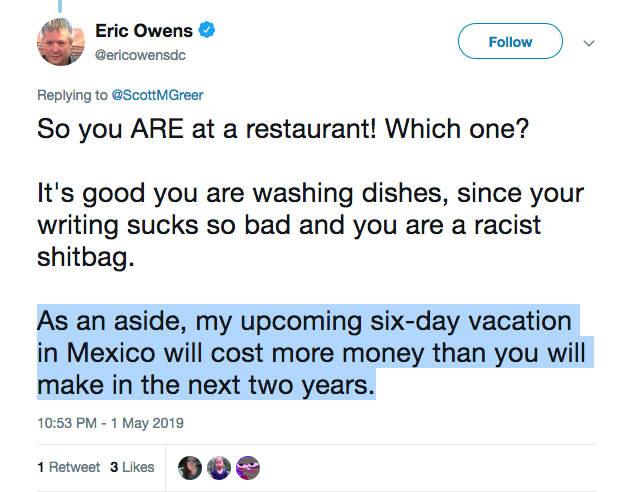Screen dimensions: 632x492
Task: Open second liker avatar showing a child
Action: click(x=219, y=468)
